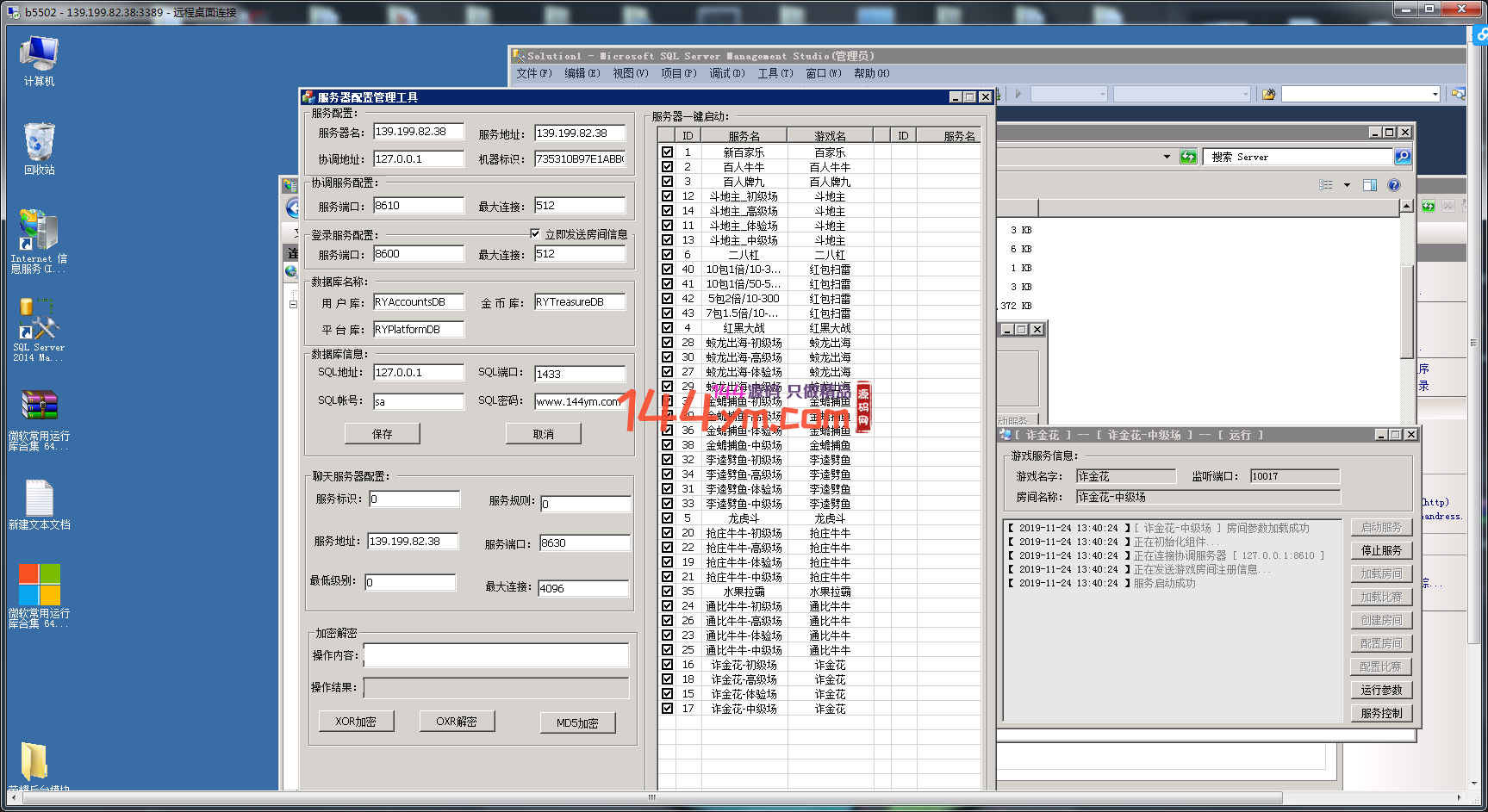Expand the combo box right of the SSMS find icon
The height and width of the screenshot is (812, 1488).
click(1435, 94)
